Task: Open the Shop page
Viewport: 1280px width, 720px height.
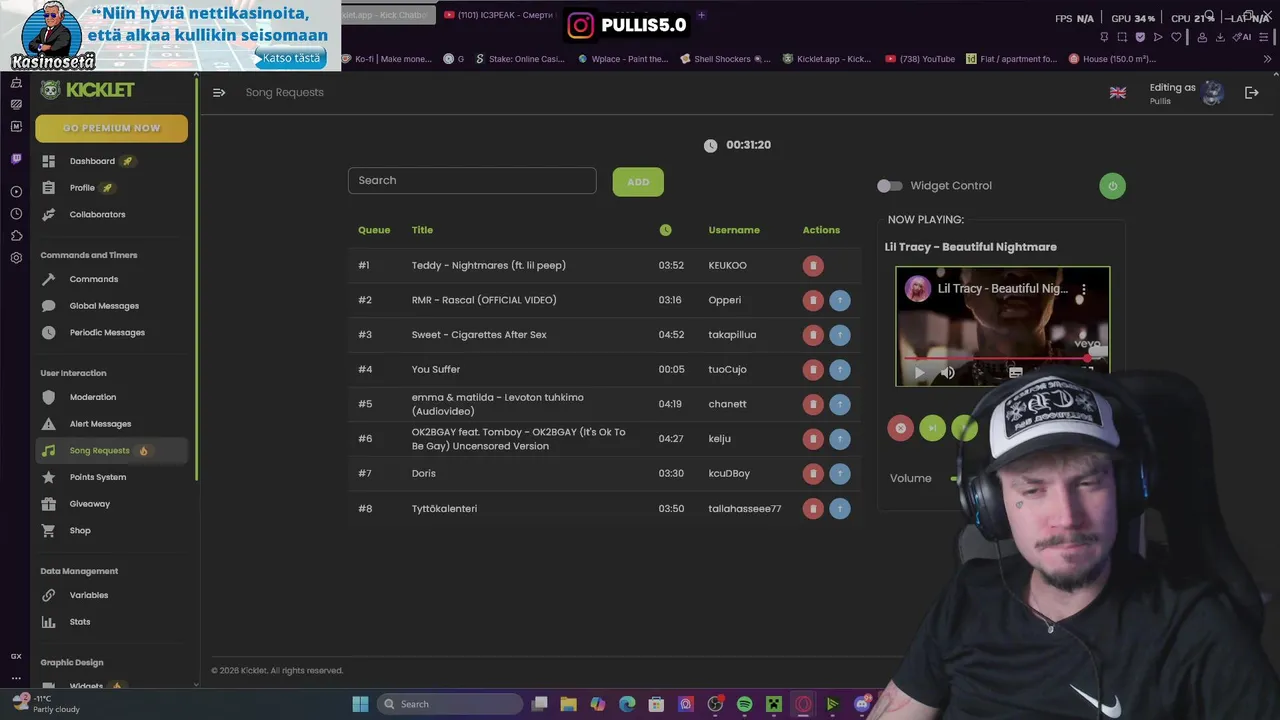Action: [80, 530]
